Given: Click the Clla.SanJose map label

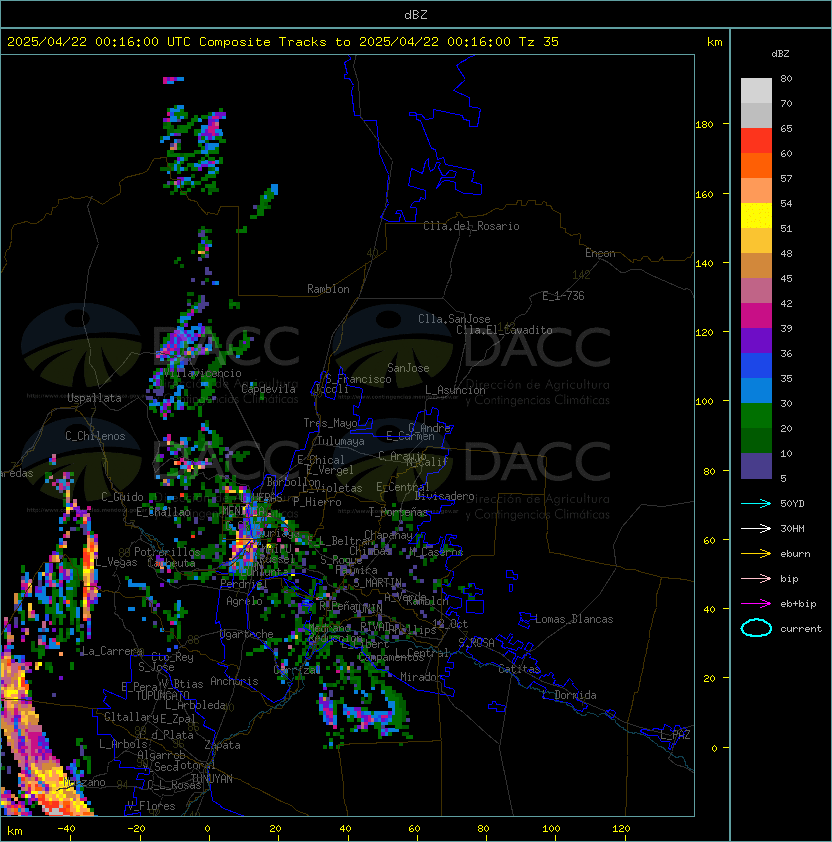Looking at the screenshot, I should tap(454, 319).
